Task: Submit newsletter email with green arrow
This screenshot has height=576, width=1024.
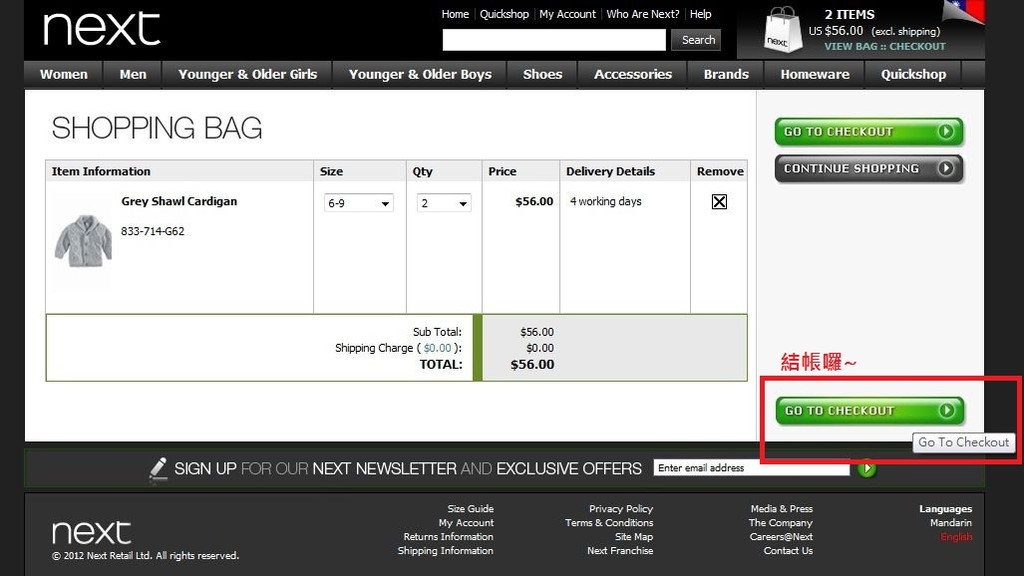Action: [867, 468]
